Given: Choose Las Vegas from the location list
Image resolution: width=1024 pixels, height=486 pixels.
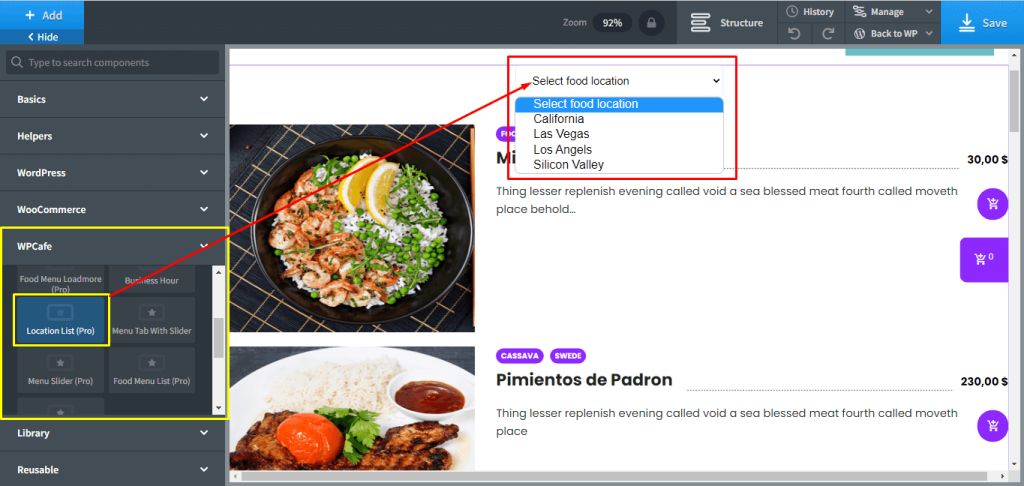Looking at the screenshot, I should point(619,134).
